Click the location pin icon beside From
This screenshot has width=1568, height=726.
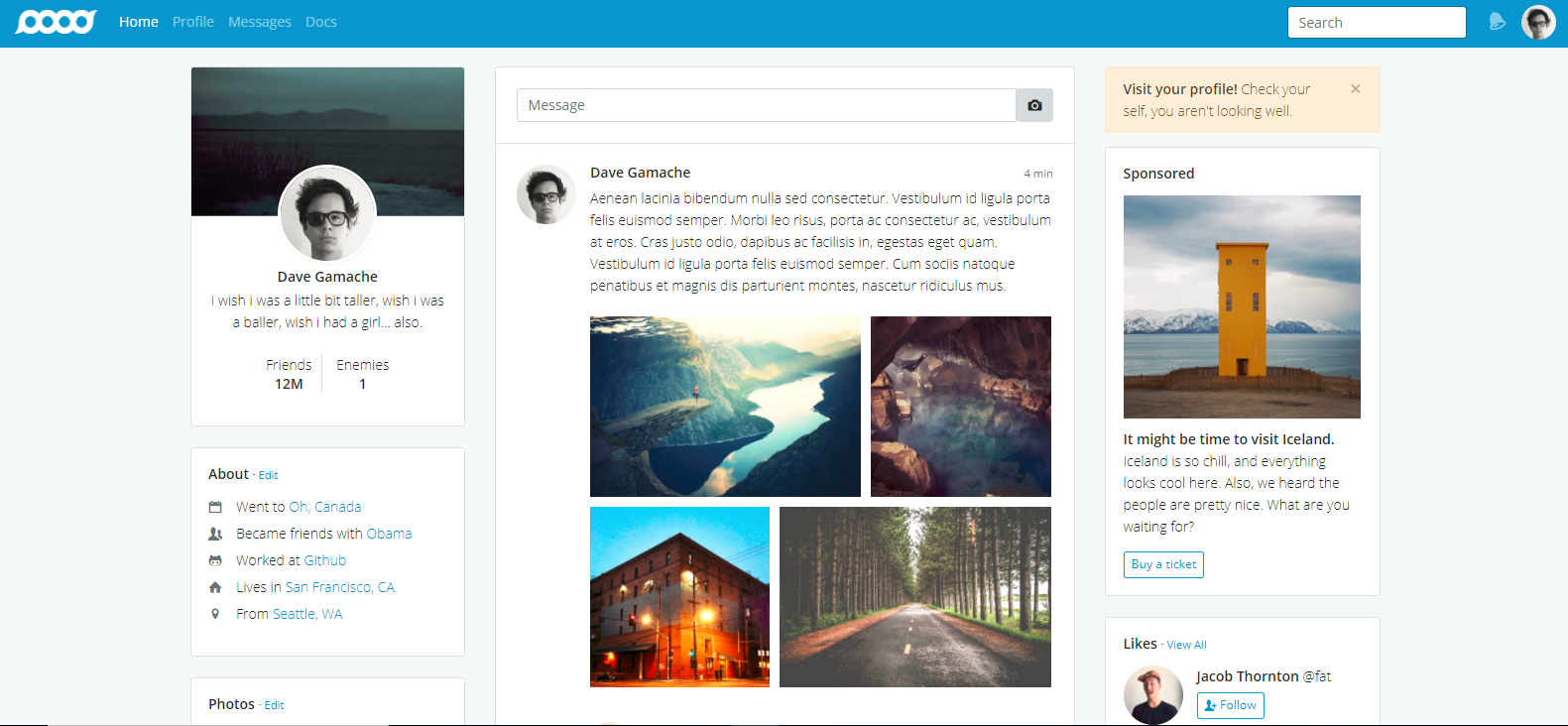[215, 614]
